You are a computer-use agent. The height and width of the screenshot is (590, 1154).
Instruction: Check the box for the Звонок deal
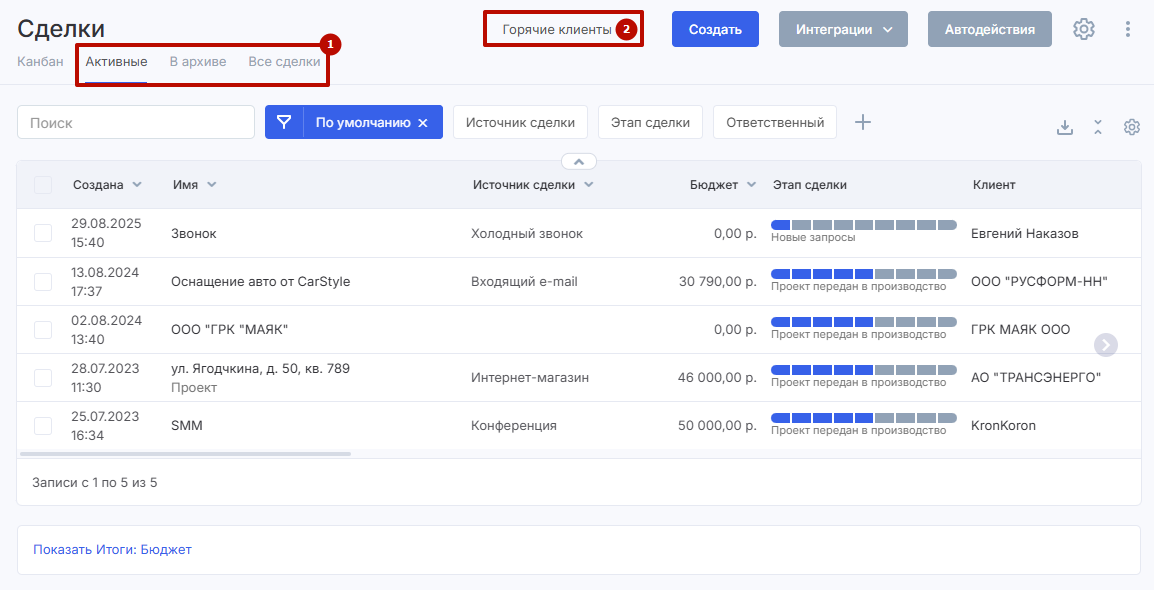click(x=43, y=233)
